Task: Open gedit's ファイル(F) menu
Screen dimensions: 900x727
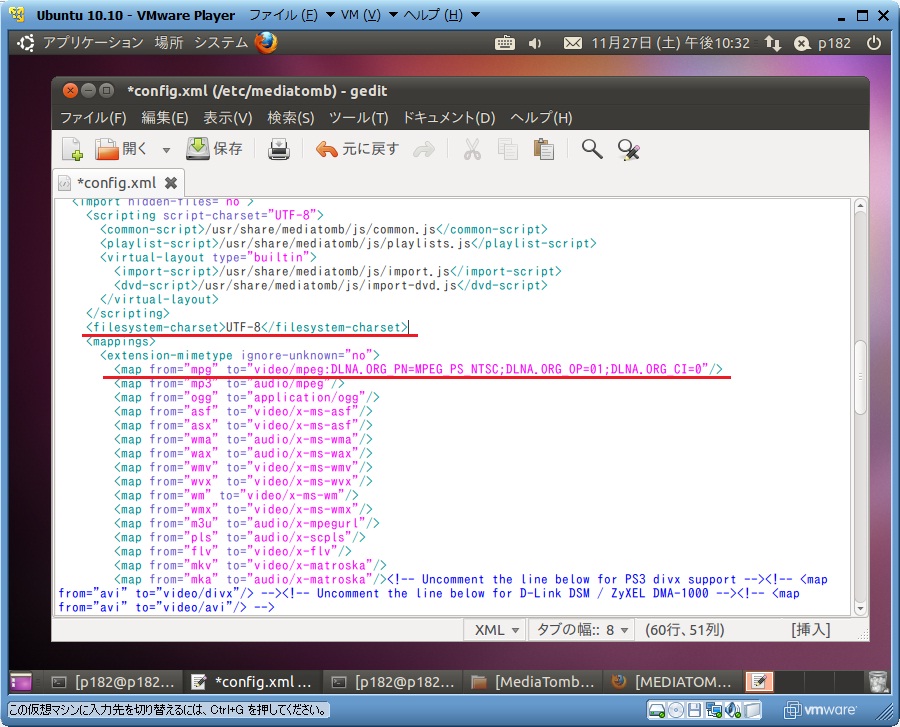Action: pyautogui.click(x=93, y=118)
